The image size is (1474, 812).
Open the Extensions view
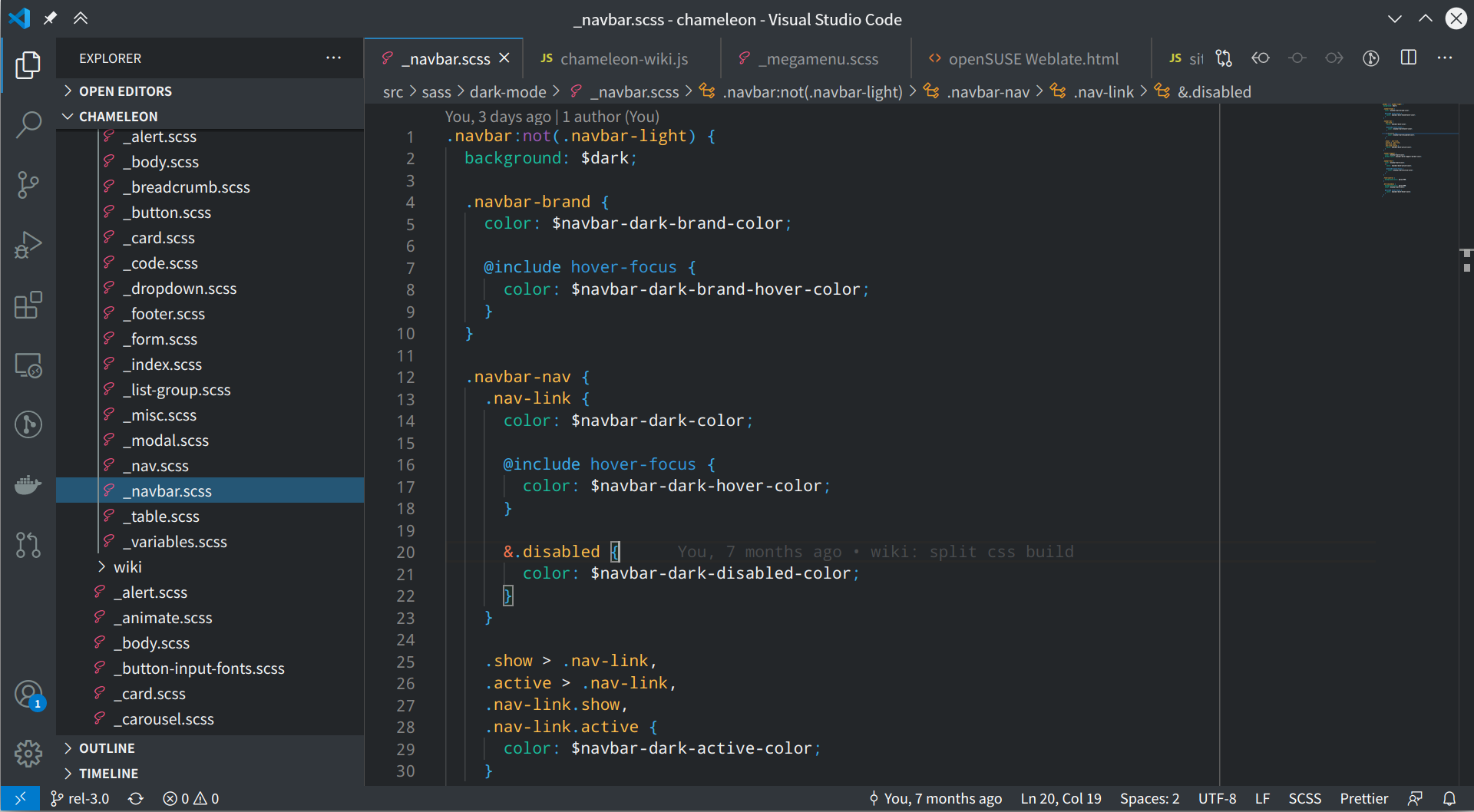28,305
